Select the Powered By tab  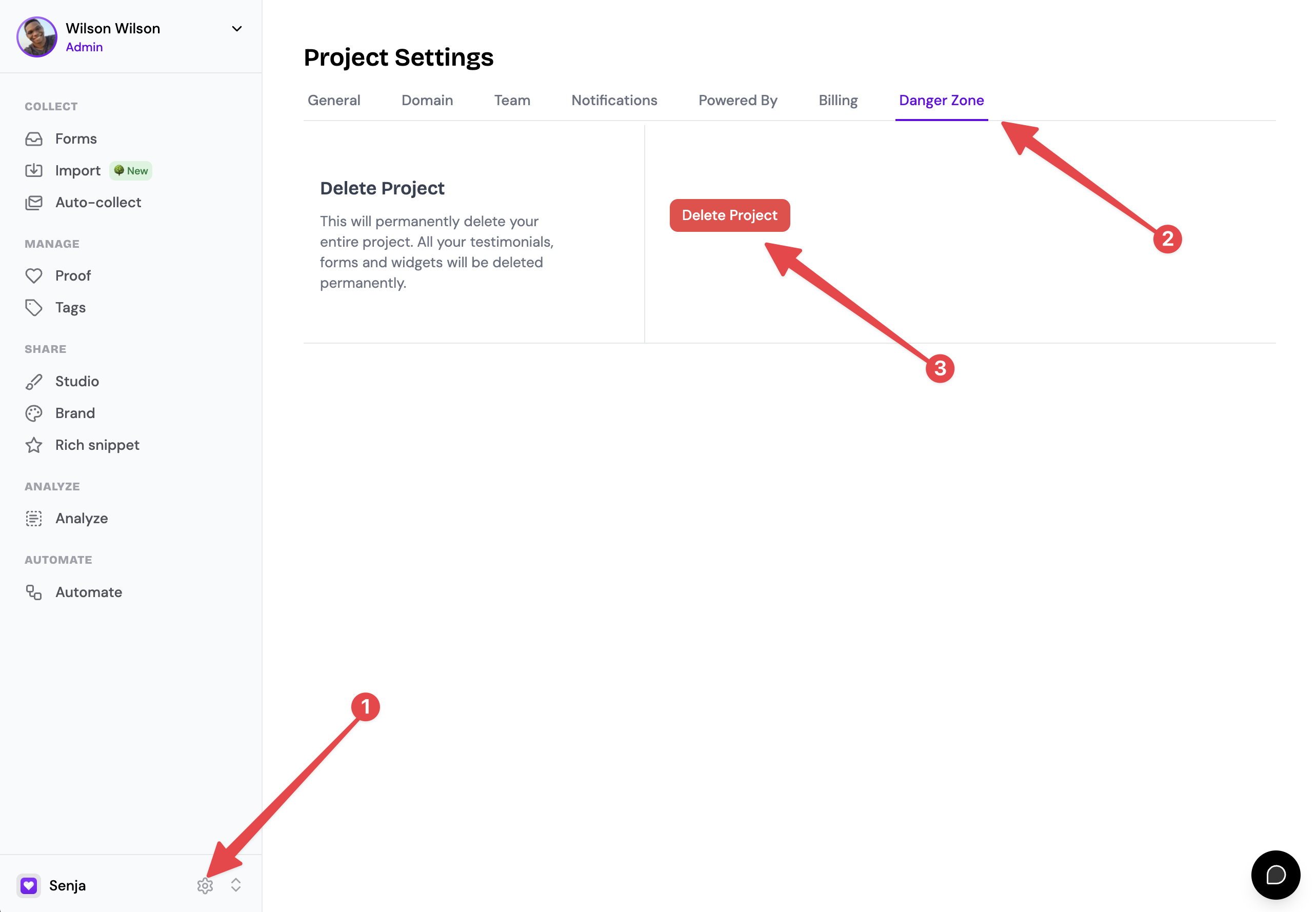(x=737, y=101)
